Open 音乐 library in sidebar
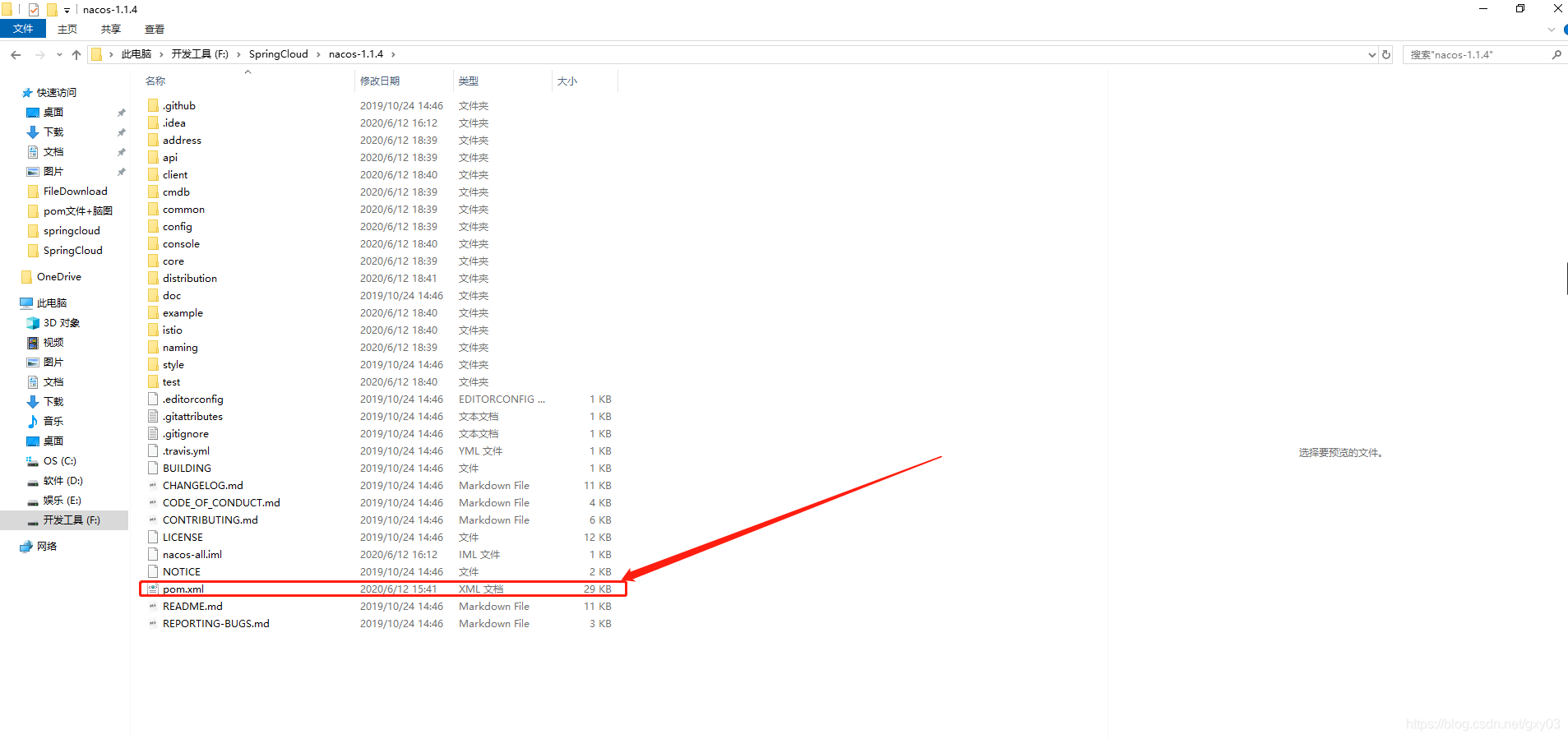The height and width of the screenshot is (739, 1568). 53,421
